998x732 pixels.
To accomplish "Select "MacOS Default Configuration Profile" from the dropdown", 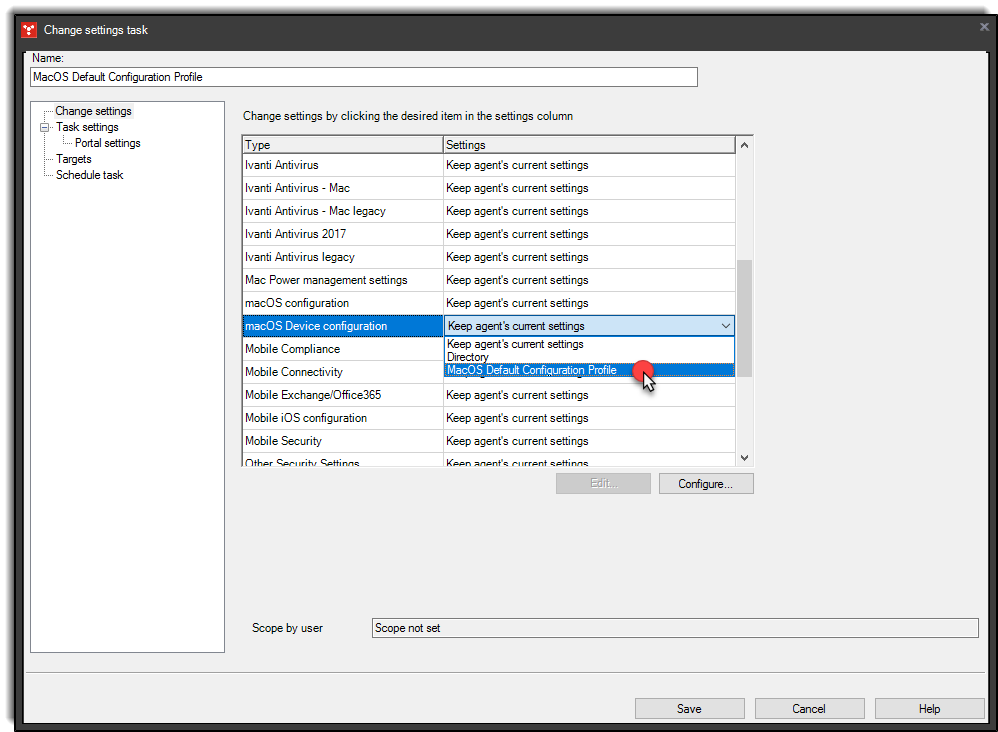I will click(531, 370).
